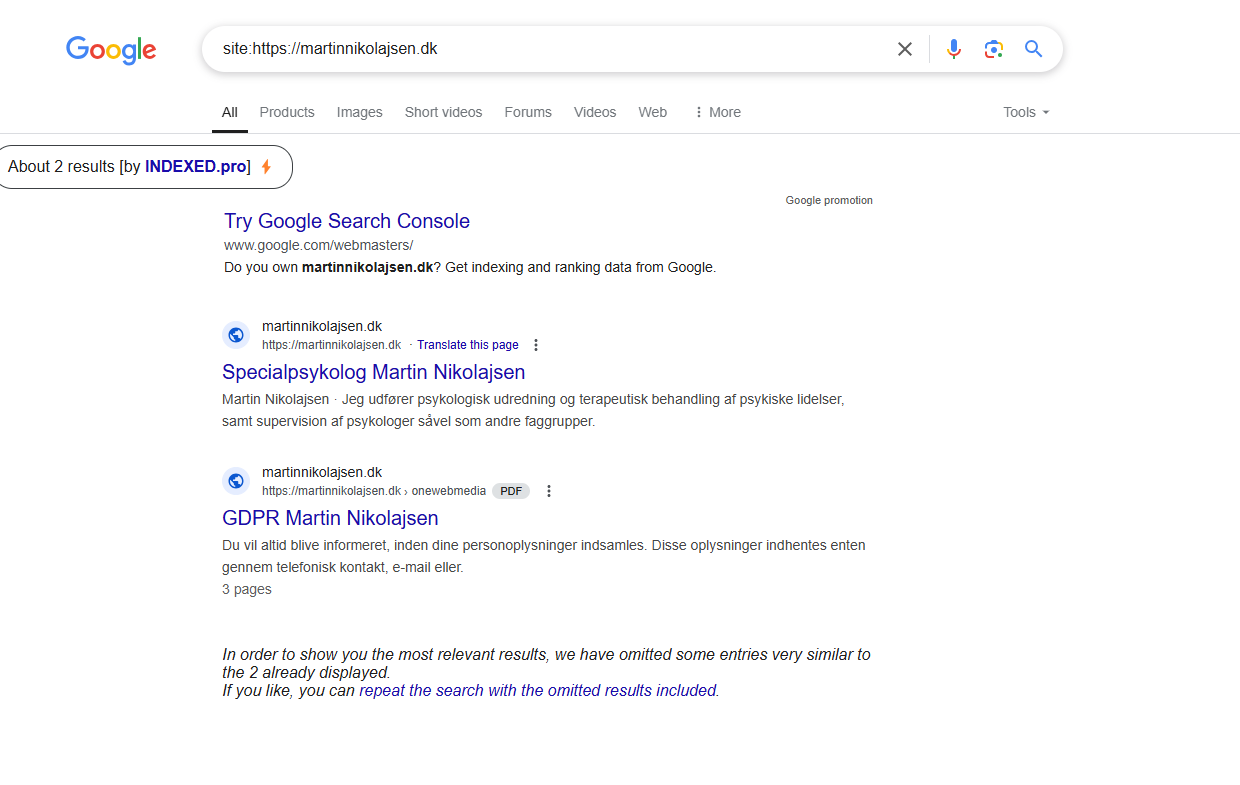Click Translate this page link
Viewport: 1240px width, 785px height.
(468, 345)
